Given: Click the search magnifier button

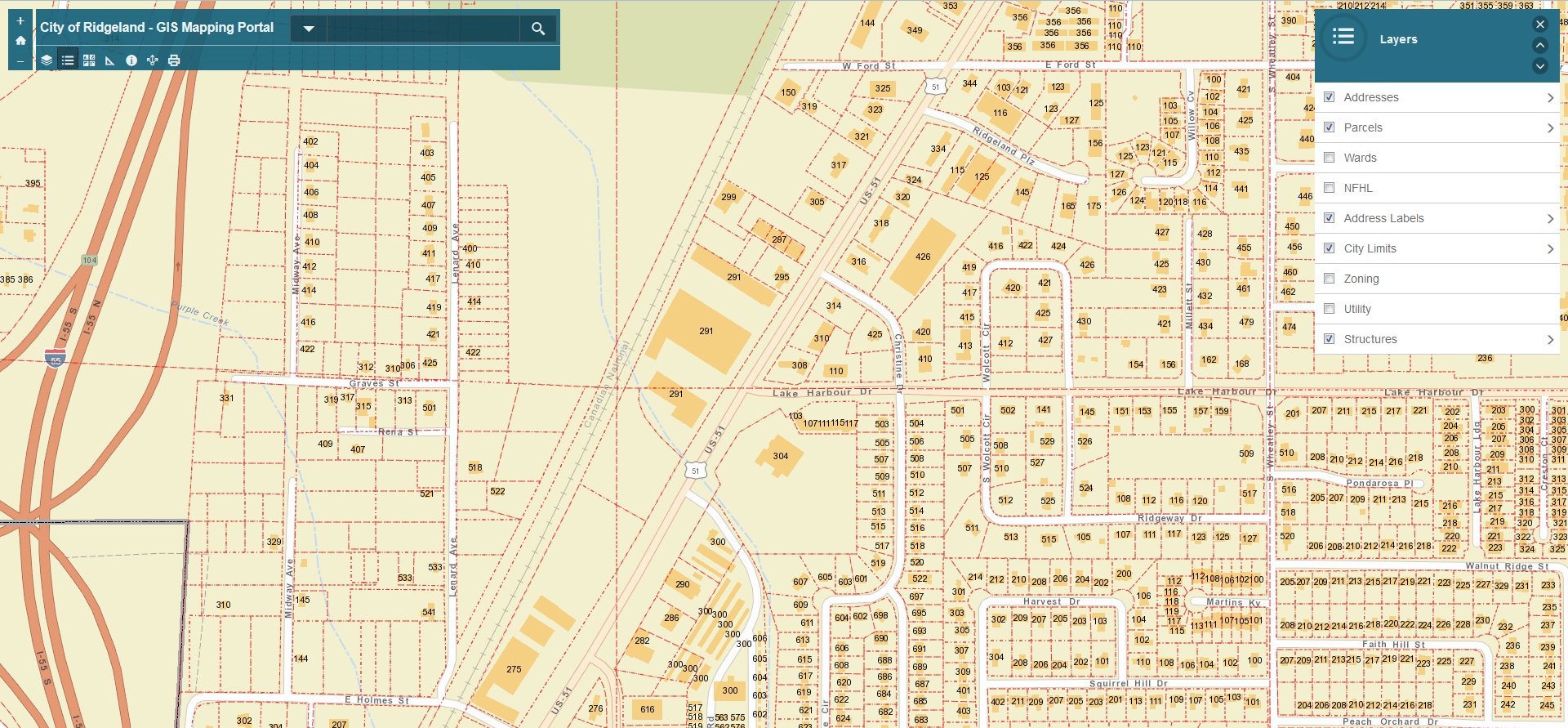Looking at the screenshot, I should pos(538,29).
